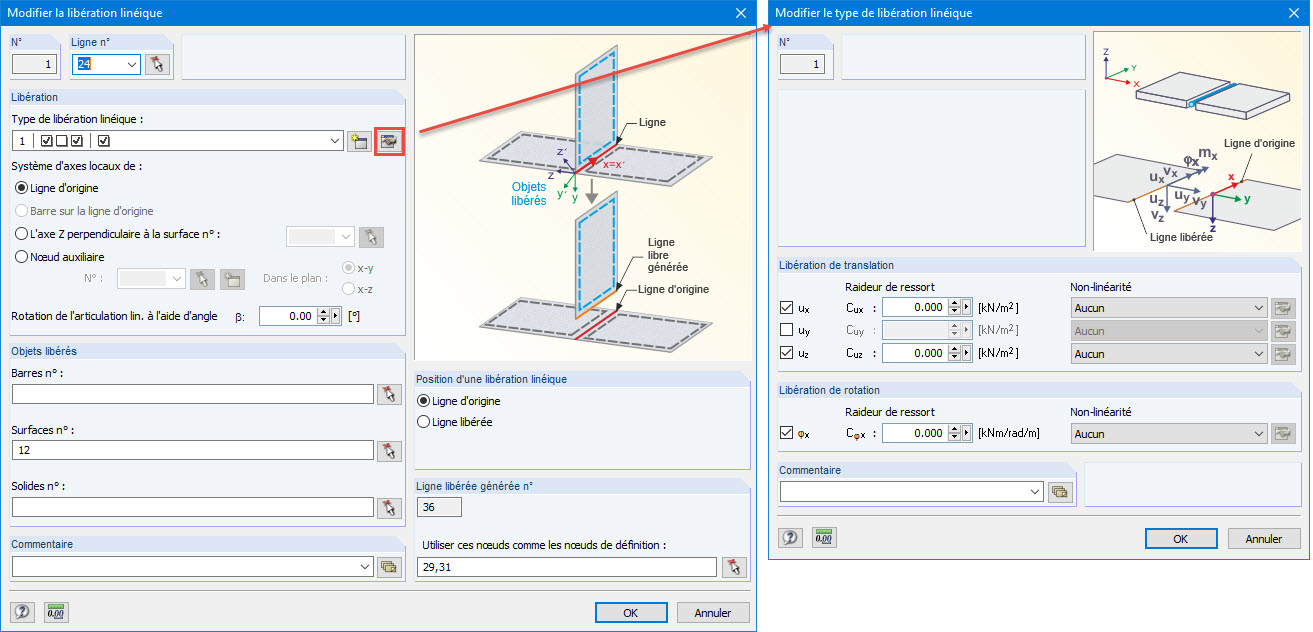This screenshot has height=632, width=1313.
Task: Open left dialog Commentaire dropdown
Action: 364,567
